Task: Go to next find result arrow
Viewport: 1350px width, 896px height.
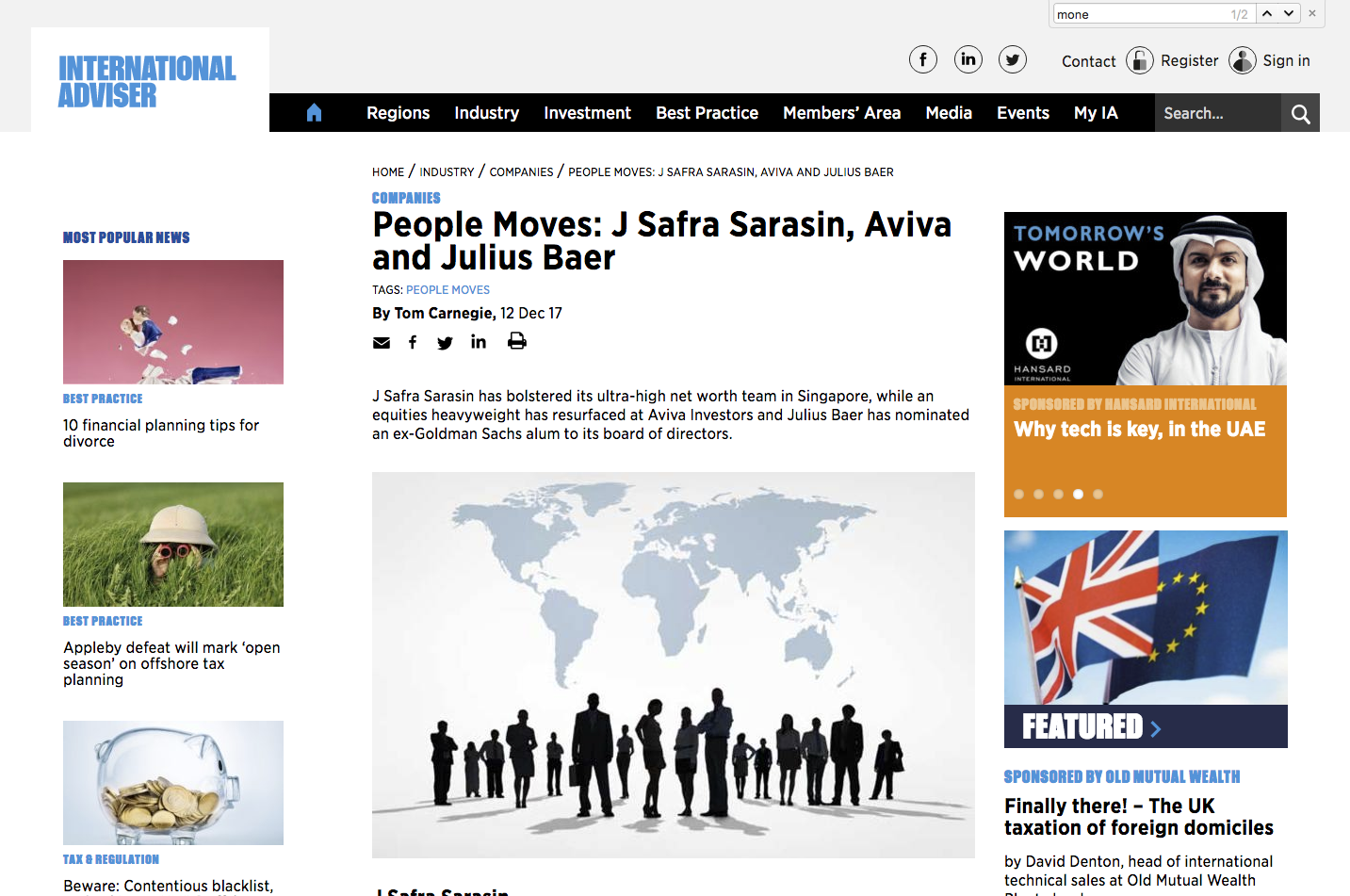Action: click(x=1289, y=13)
